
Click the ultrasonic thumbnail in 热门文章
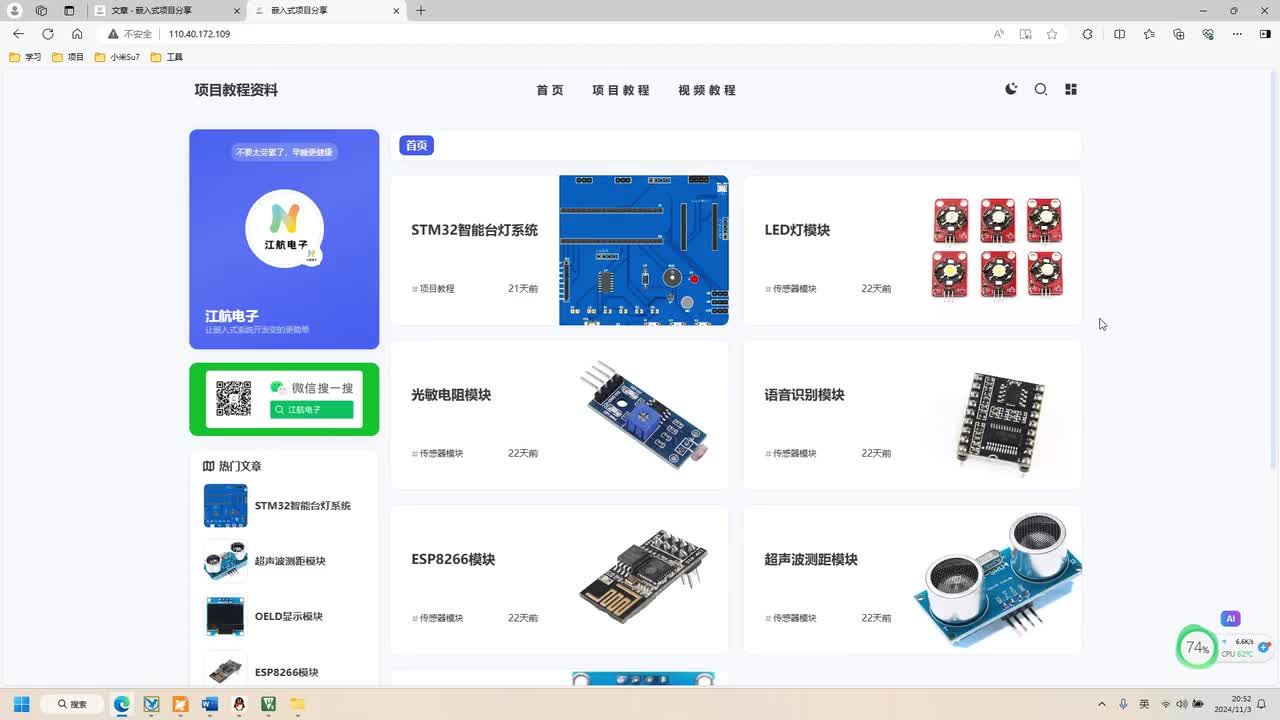225,561
